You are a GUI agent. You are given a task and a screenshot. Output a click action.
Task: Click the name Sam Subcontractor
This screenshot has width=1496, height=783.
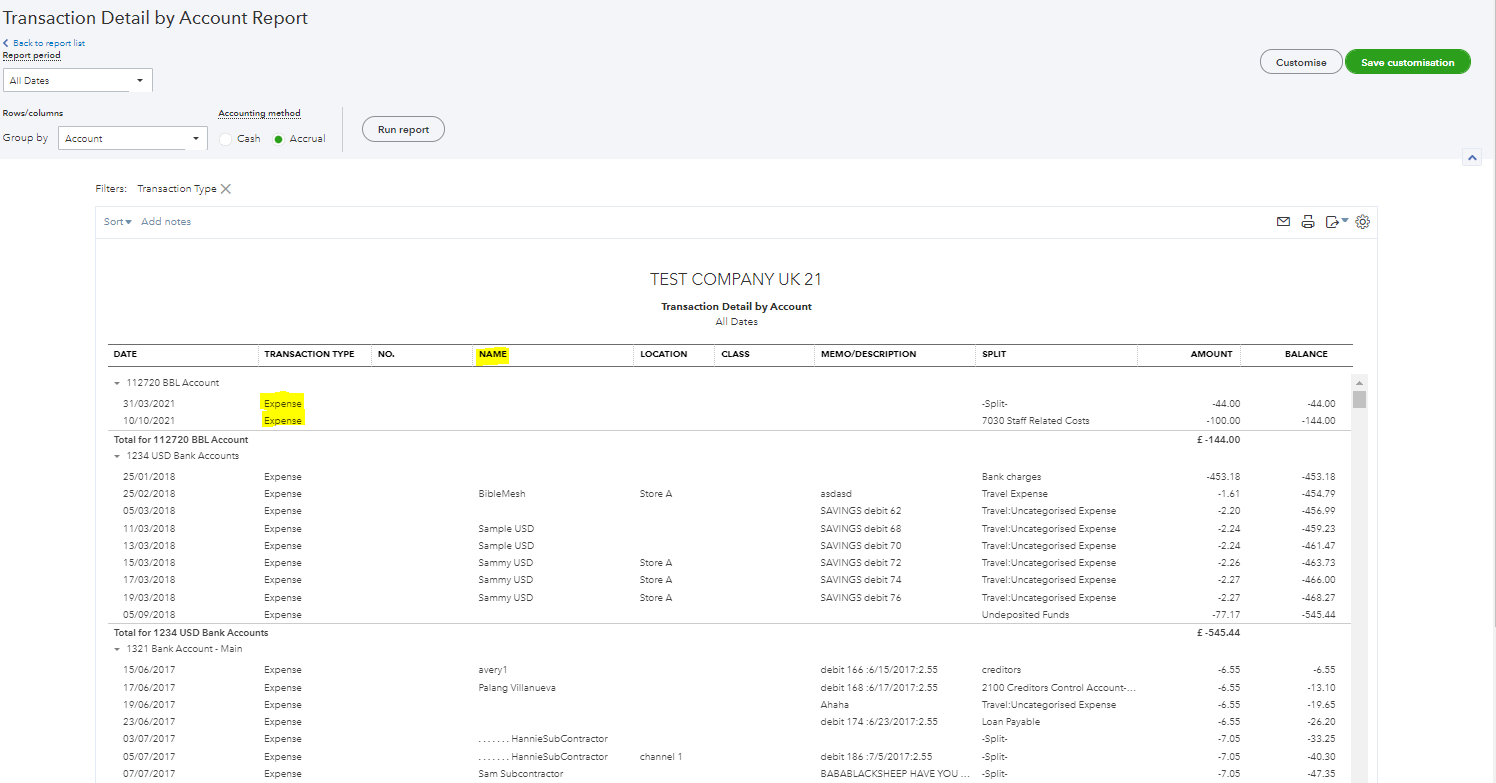coord(520,774)
